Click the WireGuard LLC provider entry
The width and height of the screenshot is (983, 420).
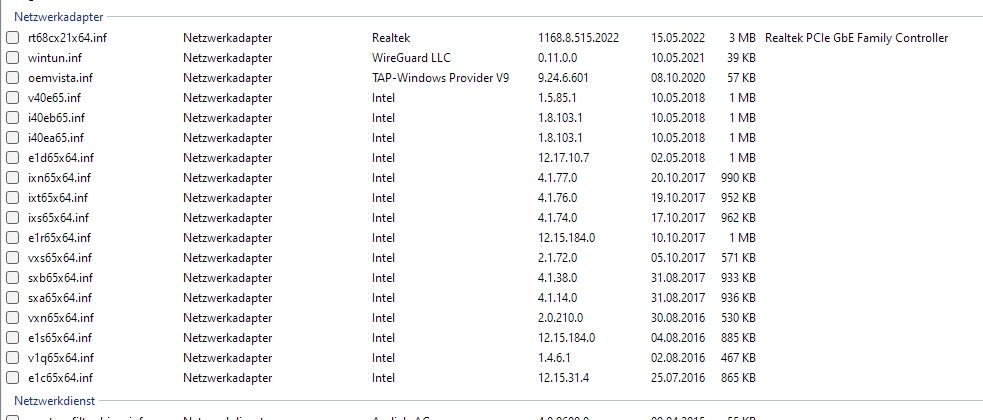[411, 58]
